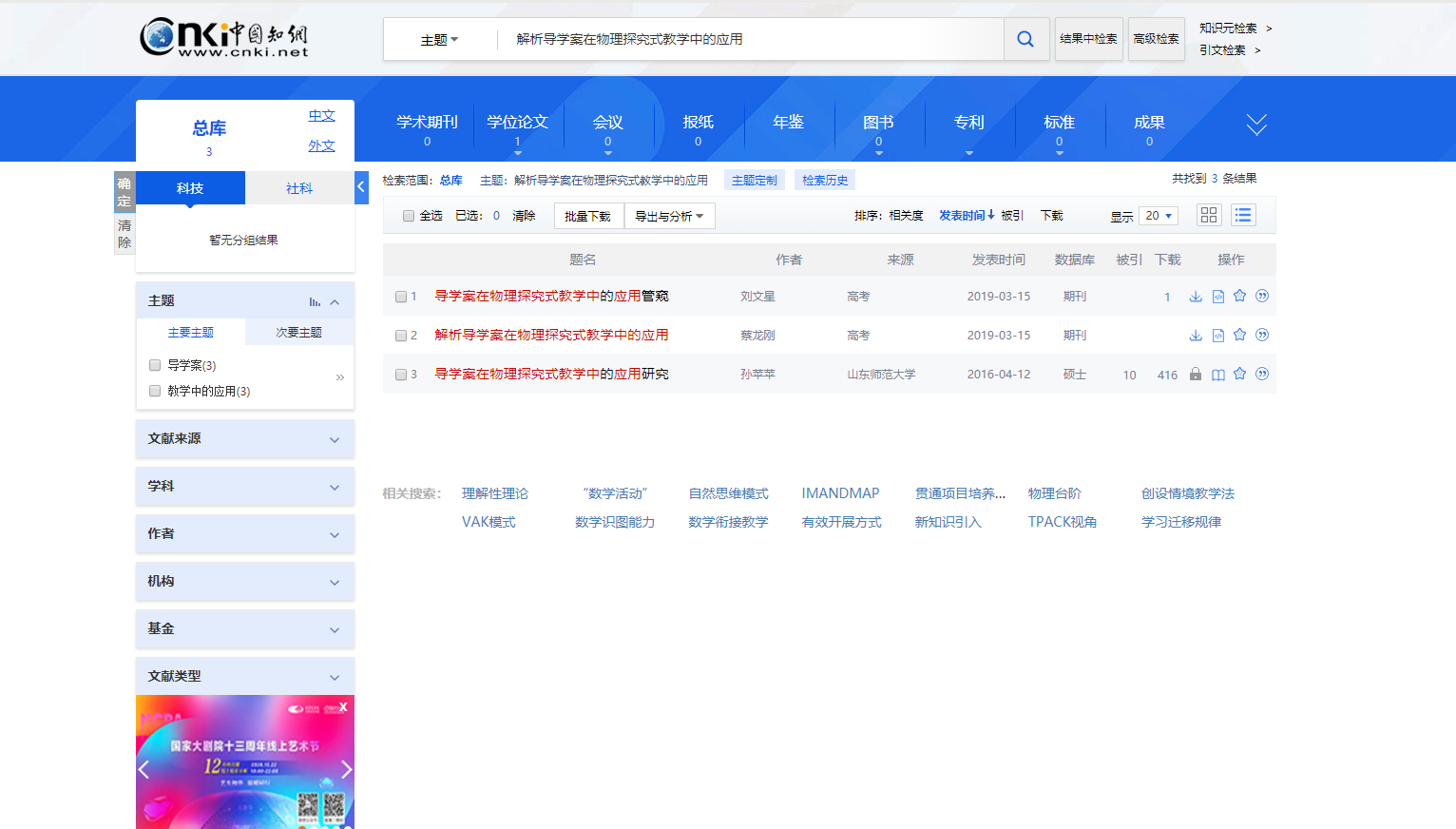Open the 主题 search field dropdown

click(x=439, y=40)
